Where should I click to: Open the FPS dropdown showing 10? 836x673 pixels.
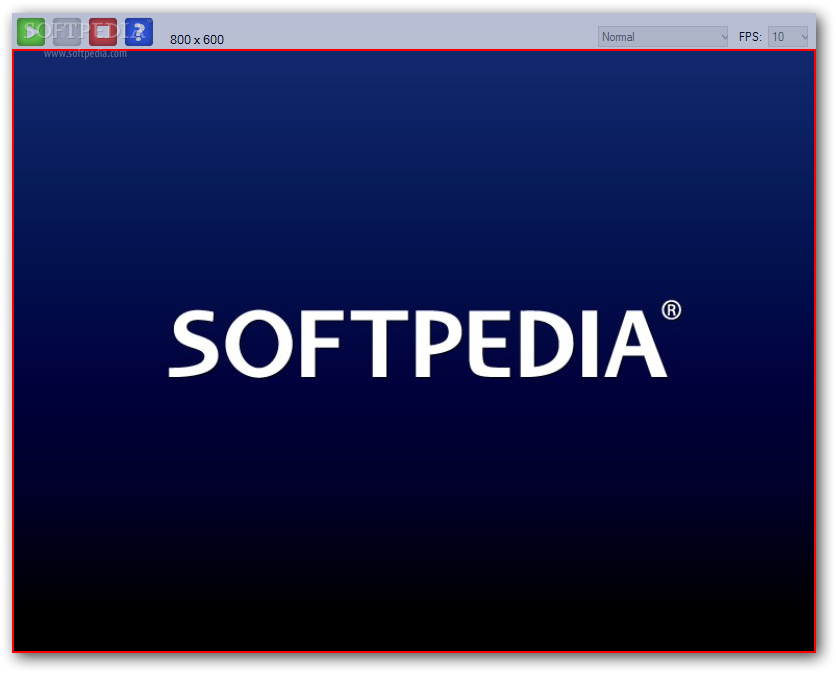[787, 37]
